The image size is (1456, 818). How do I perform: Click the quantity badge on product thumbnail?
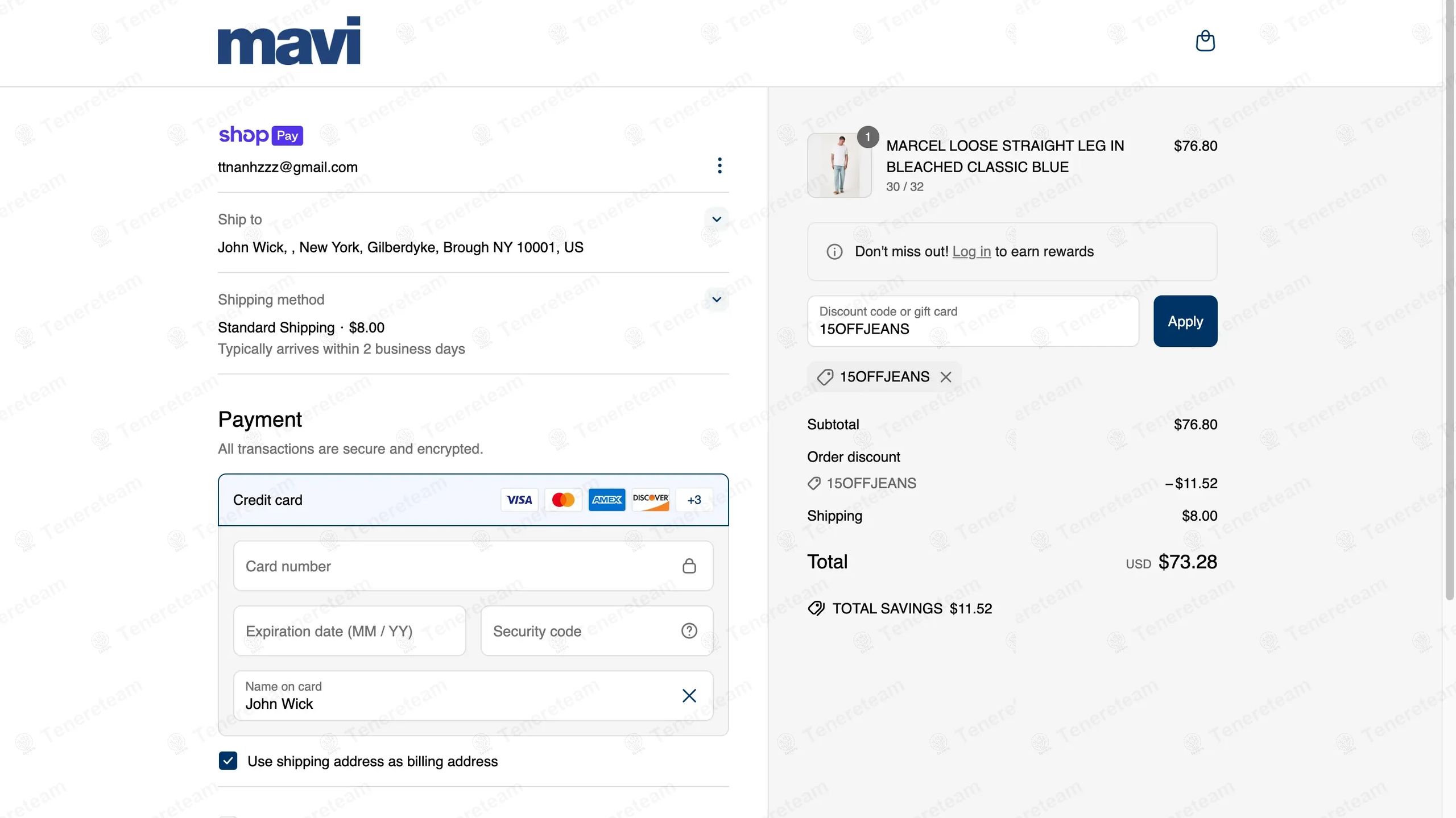pyautogui.click(x=868, y=137)
